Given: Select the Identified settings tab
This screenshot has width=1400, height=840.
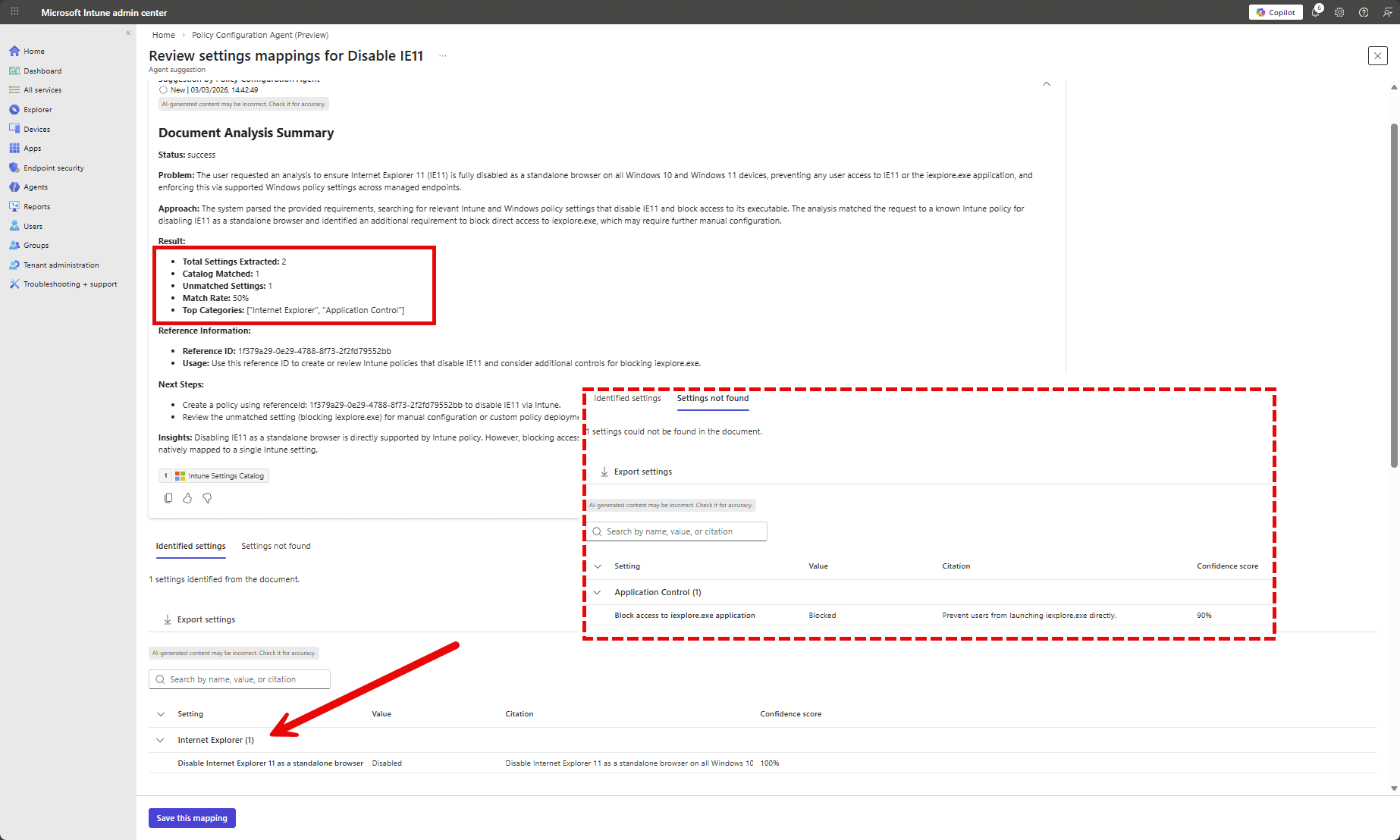Looking at the screenshot, I should 190,546.
